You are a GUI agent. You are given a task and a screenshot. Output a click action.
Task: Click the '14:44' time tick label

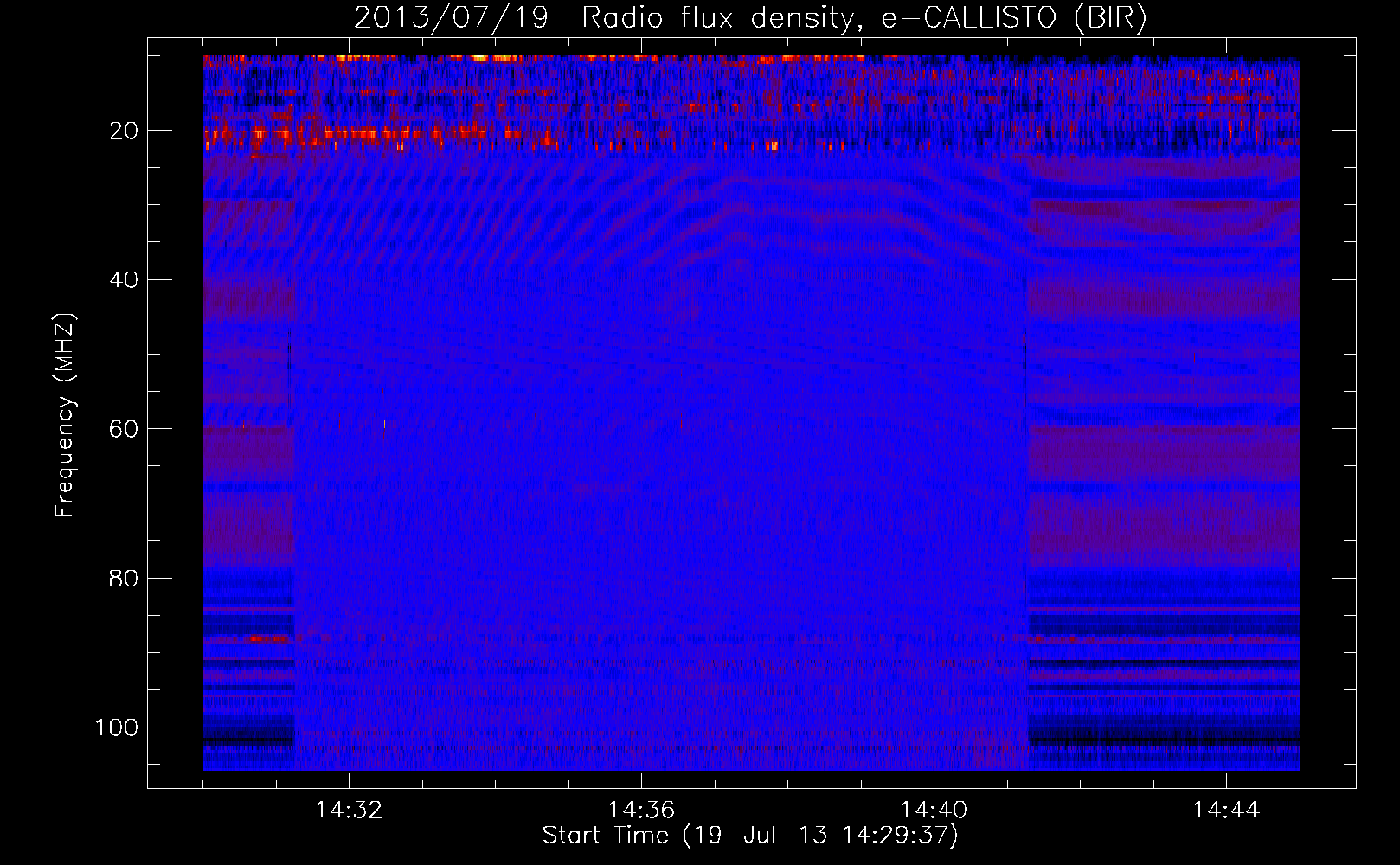pyautogui.click(x=1226, y=811)
